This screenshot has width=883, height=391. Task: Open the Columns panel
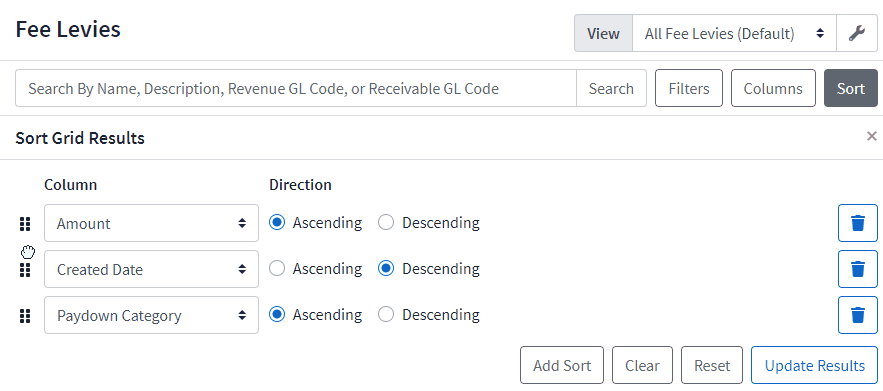click(x=773, y=88)
